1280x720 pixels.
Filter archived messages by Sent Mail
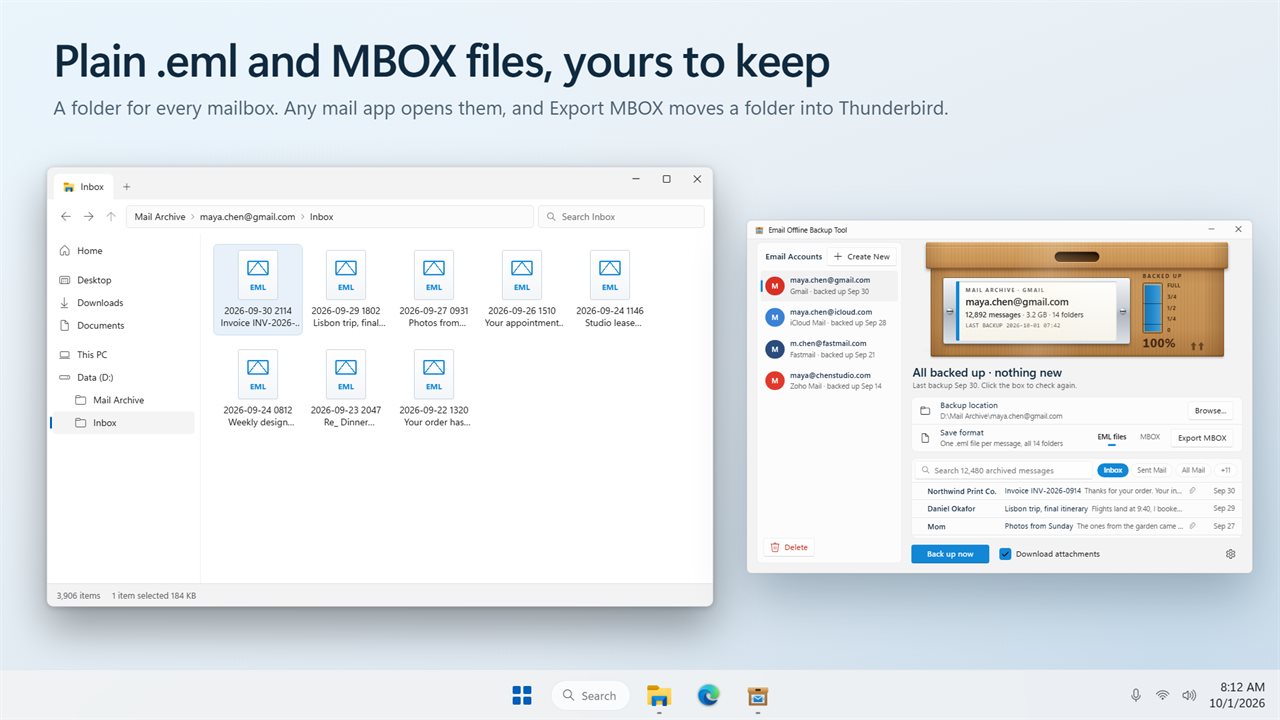1151,470
